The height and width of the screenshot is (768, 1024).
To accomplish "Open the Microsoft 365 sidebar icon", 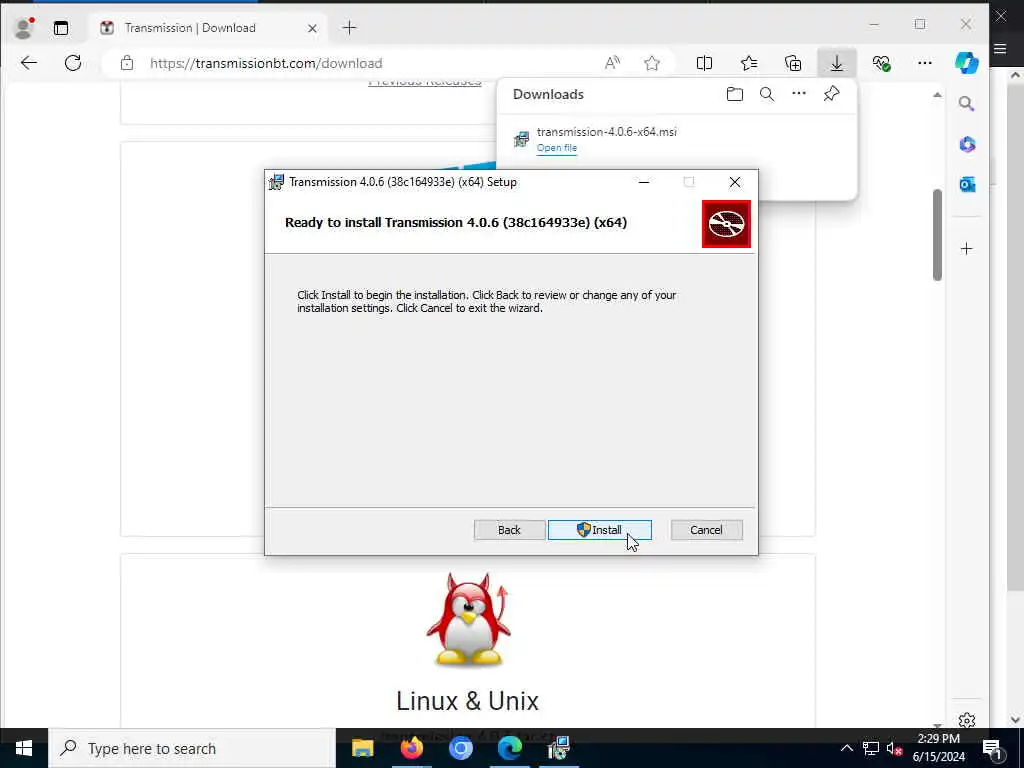I will click(967, 144).
